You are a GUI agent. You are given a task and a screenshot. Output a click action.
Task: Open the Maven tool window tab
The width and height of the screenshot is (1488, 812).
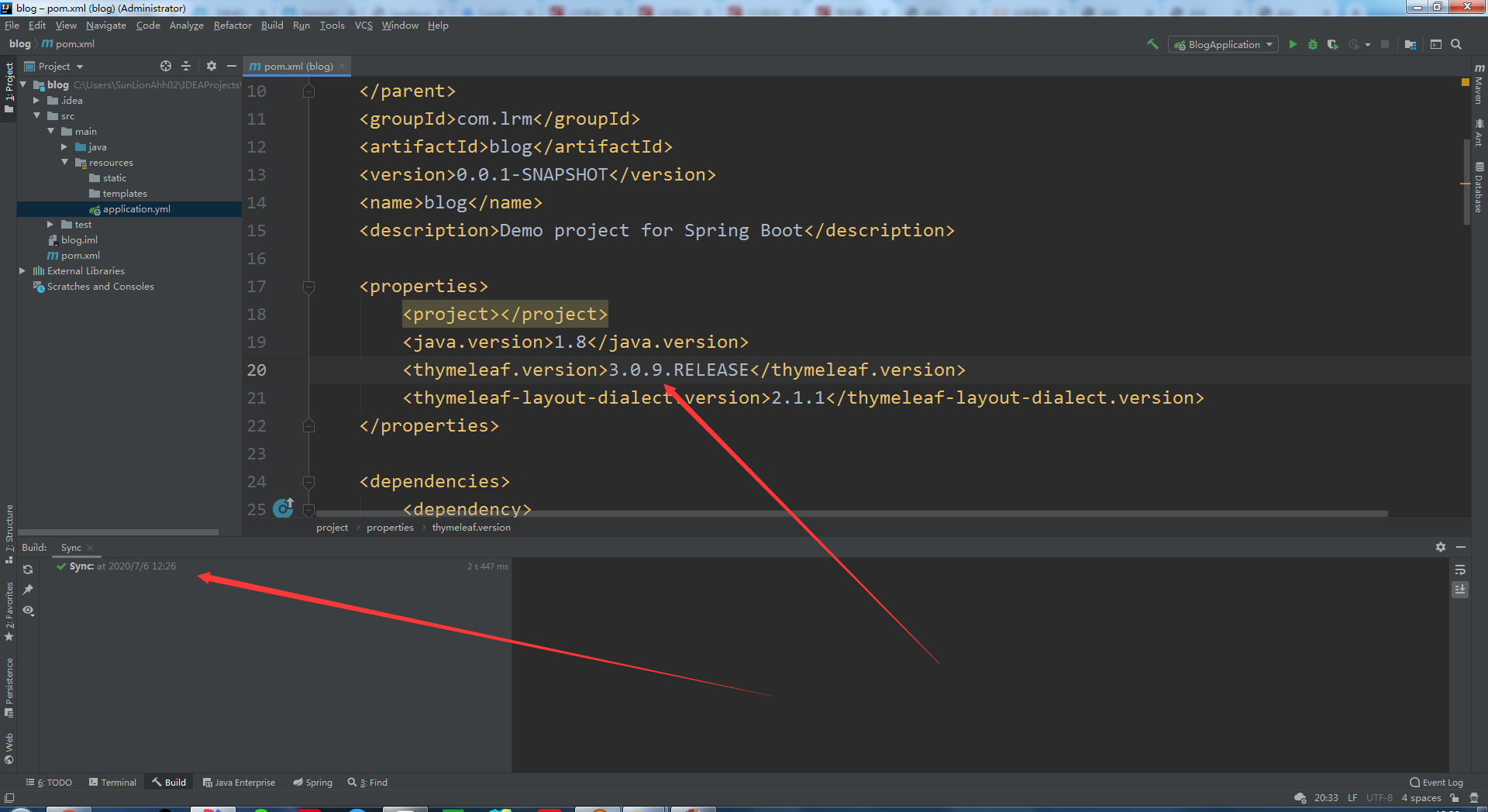point(1479,85)
